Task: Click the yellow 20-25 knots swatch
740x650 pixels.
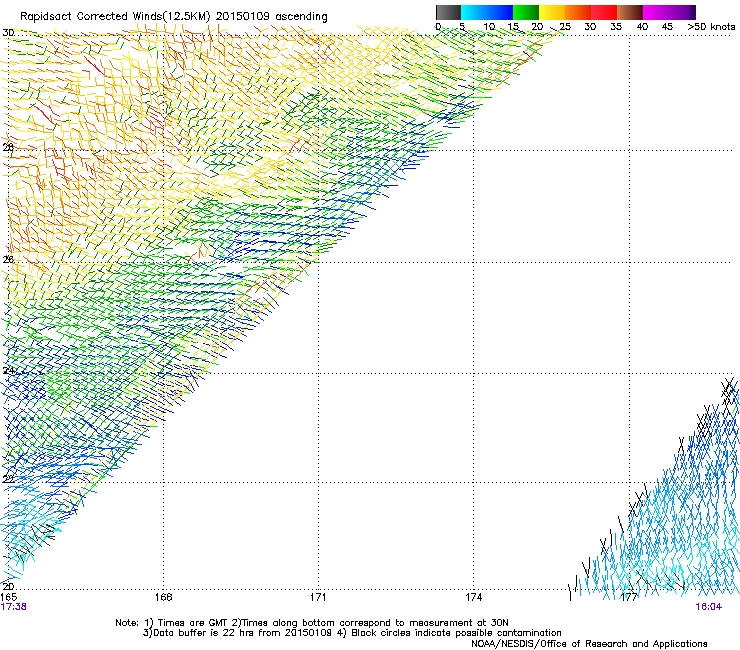Action: pos(552,12)
